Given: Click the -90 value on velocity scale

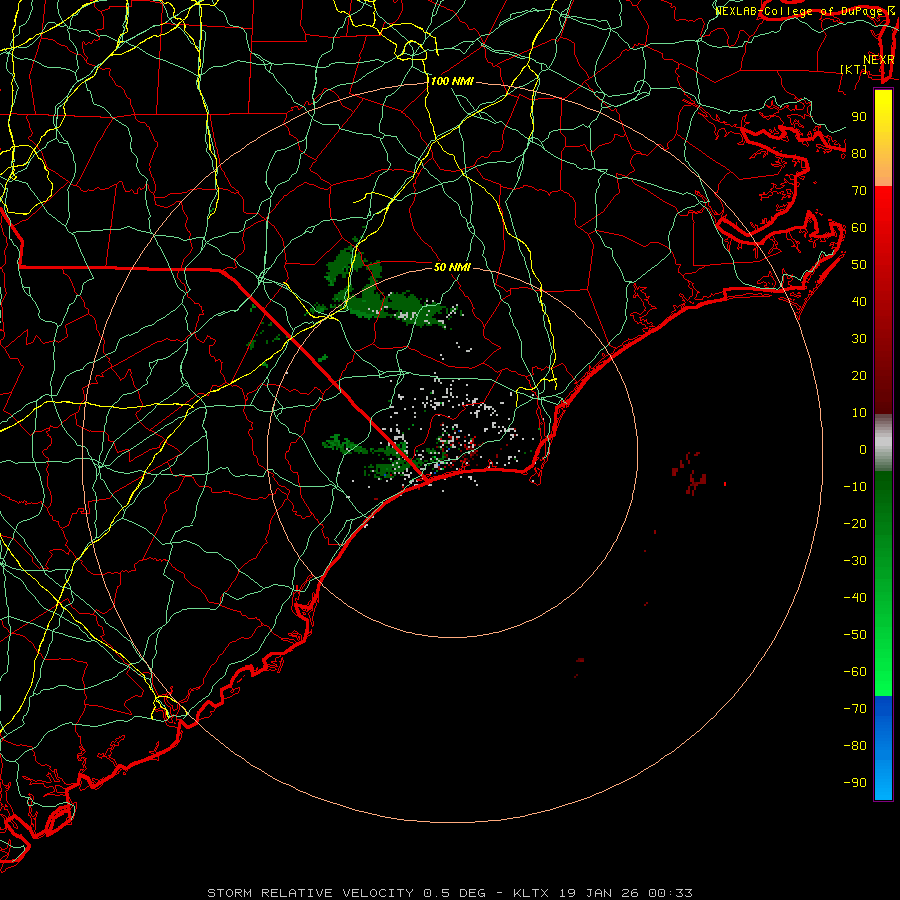Looking at the screenshot, I should [855, 783].
